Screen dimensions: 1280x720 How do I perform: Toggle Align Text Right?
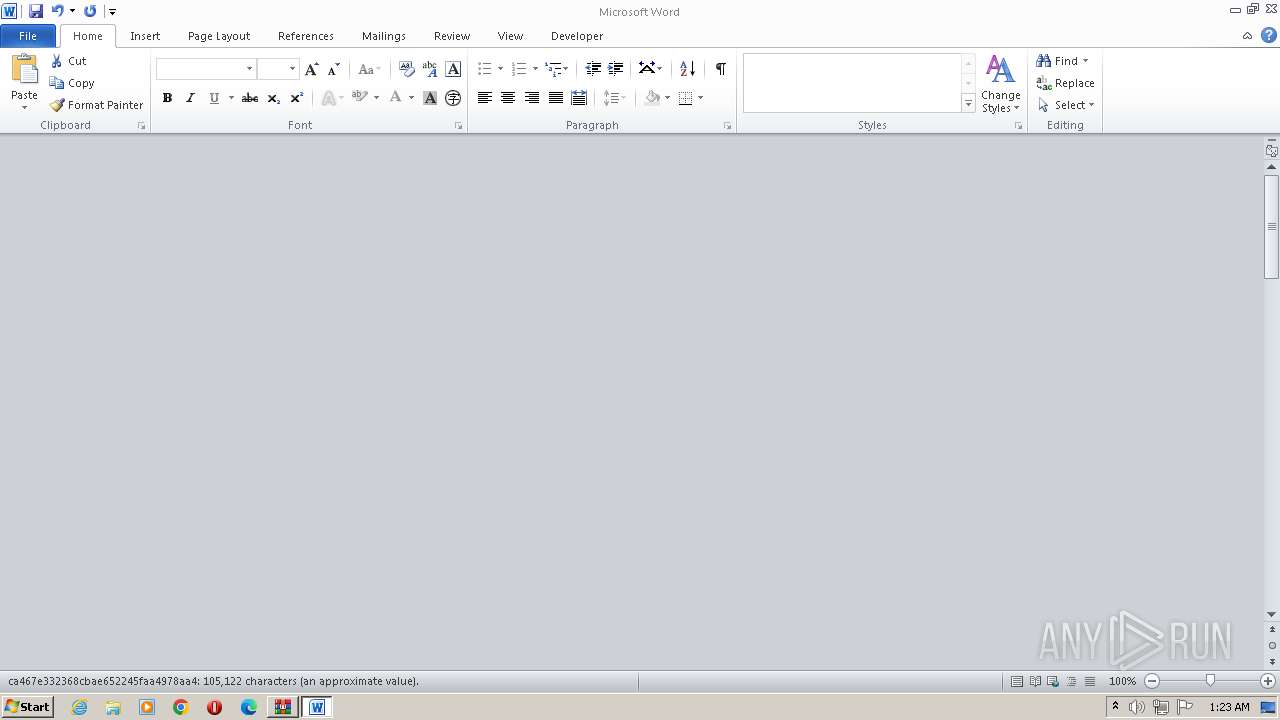pyautogui.click(x=532, y=98)
